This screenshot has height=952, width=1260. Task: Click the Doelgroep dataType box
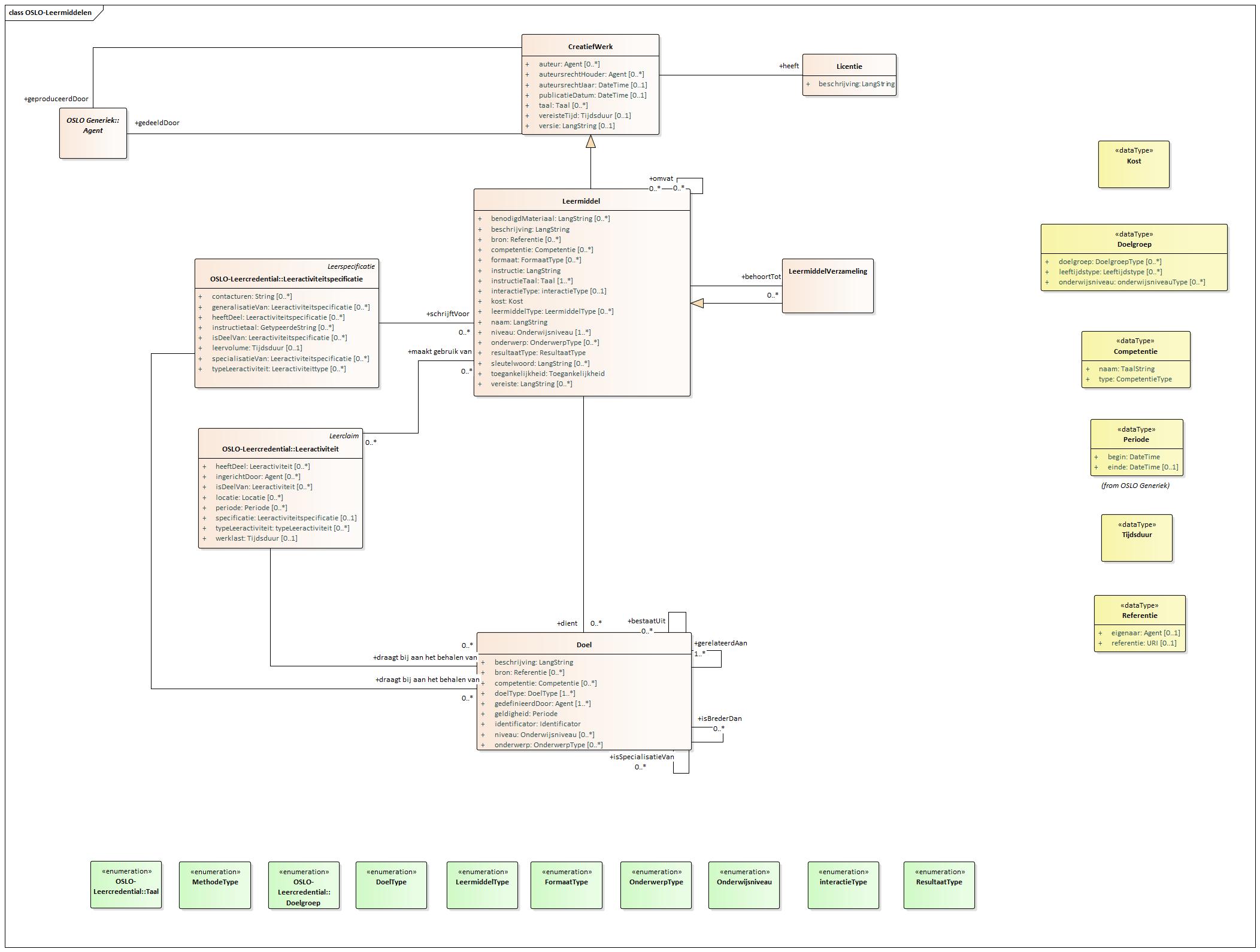(x=1133, y=244)
